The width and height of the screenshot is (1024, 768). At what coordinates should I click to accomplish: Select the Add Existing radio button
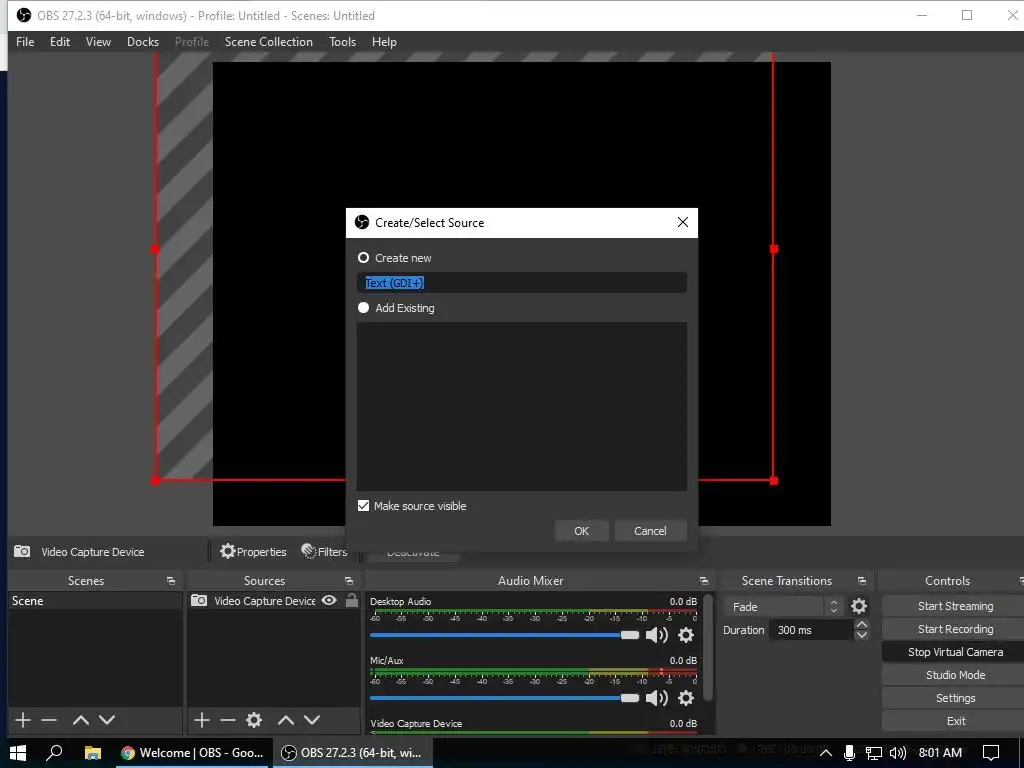pyautogui.click(x=363, y=308)
